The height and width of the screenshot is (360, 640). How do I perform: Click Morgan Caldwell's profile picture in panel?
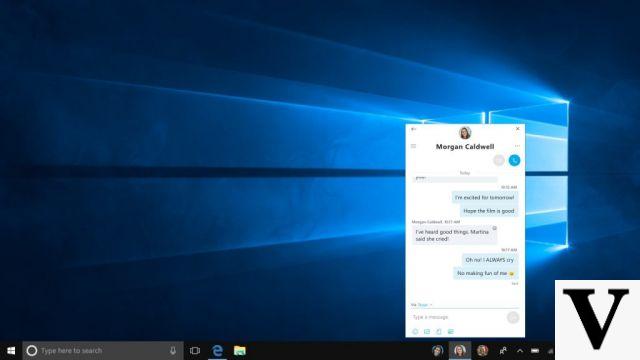[x=465, y=133]
